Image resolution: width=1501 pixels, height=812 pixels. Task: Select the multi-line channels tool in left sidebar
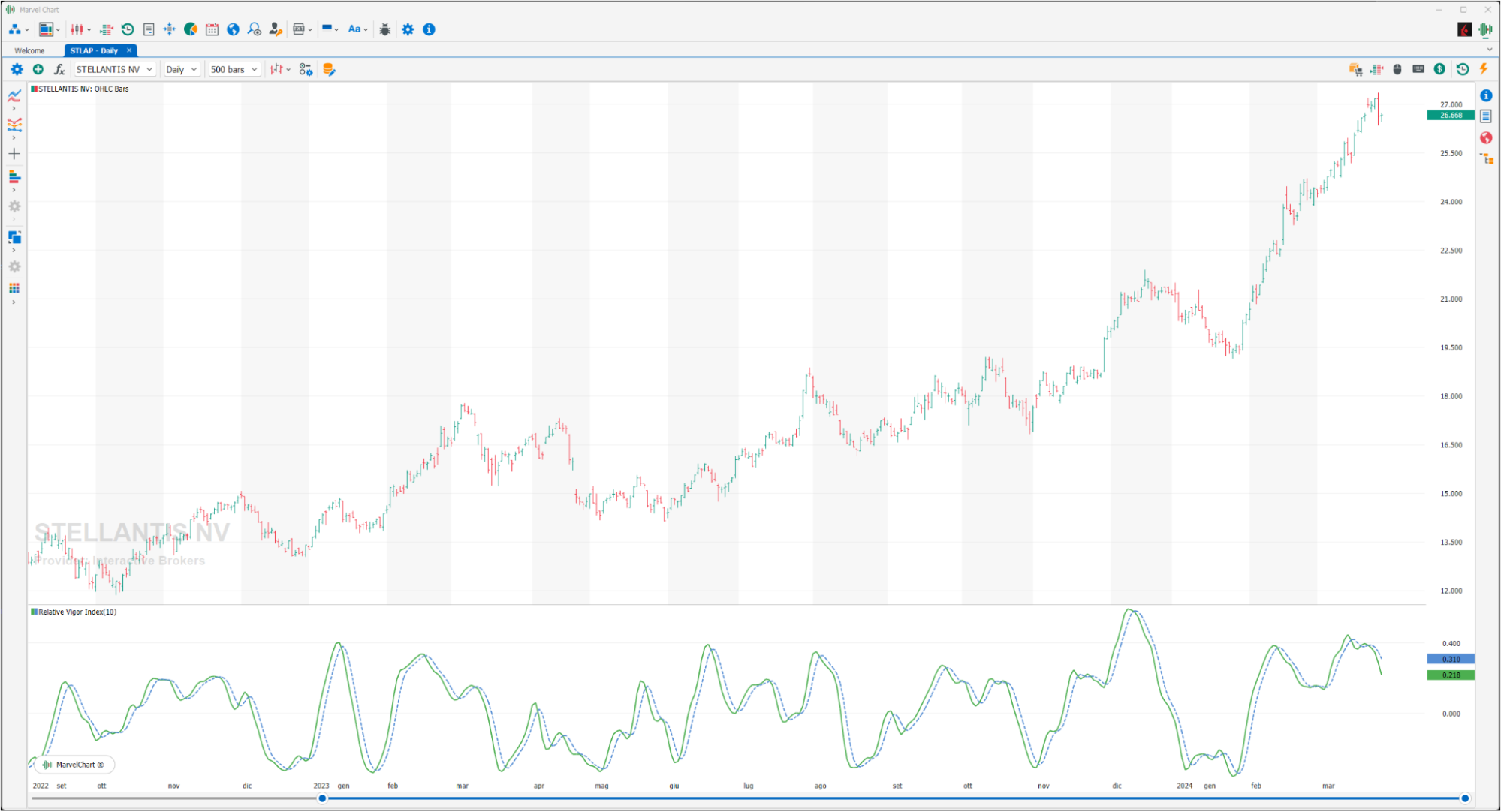[14, 125]
